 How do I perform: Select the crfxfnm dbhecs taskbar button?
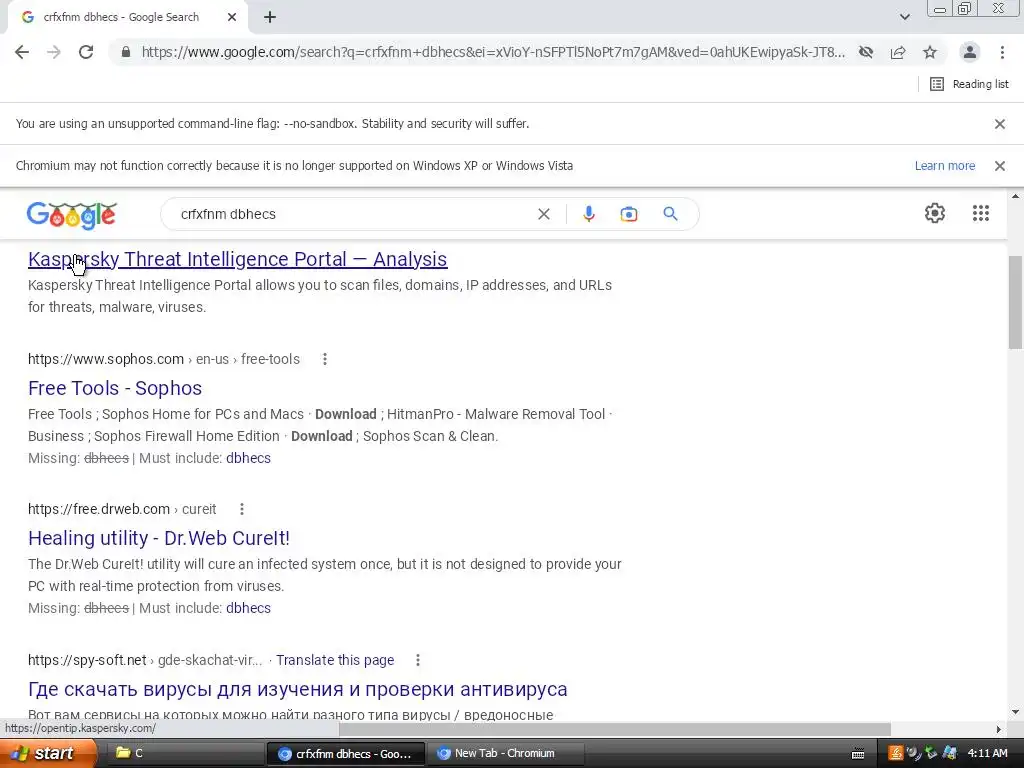coord(346,754)
